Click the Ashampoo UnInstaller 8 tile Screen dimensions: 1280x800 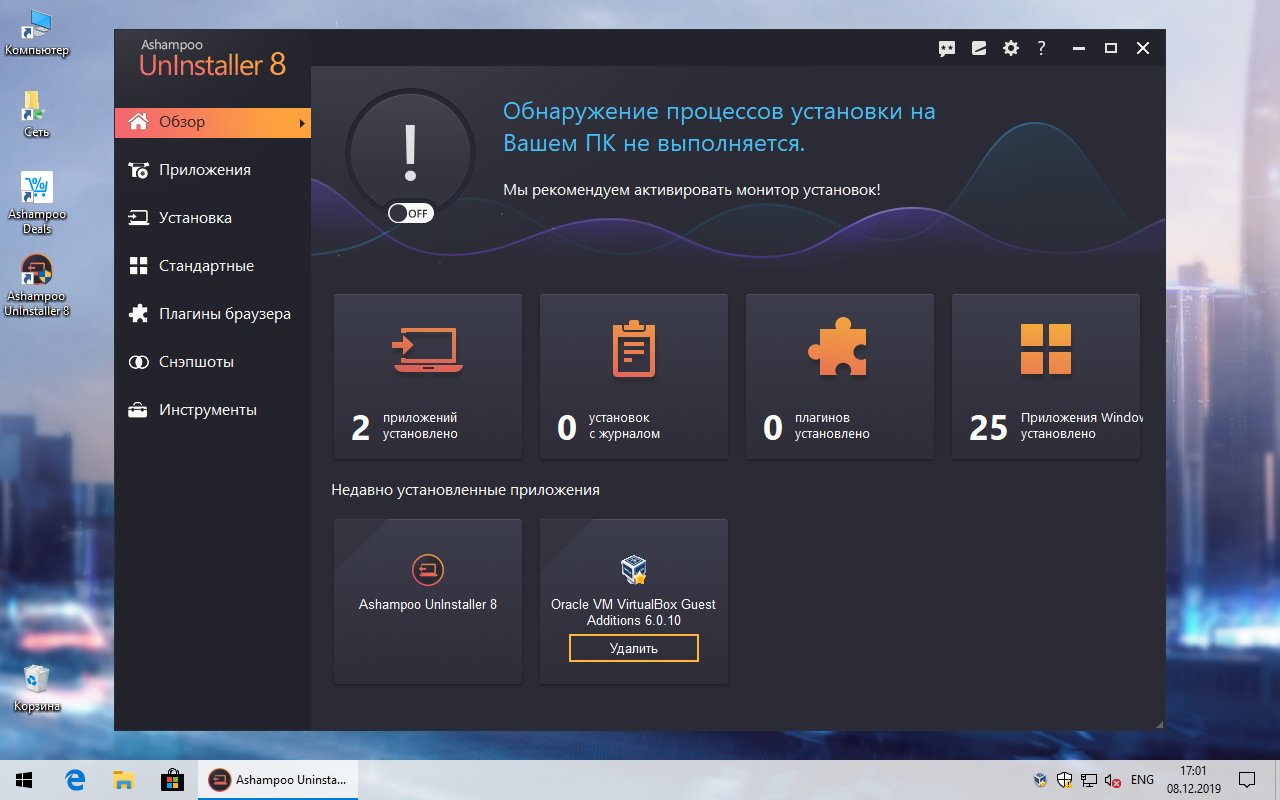[x=428, y=600]
